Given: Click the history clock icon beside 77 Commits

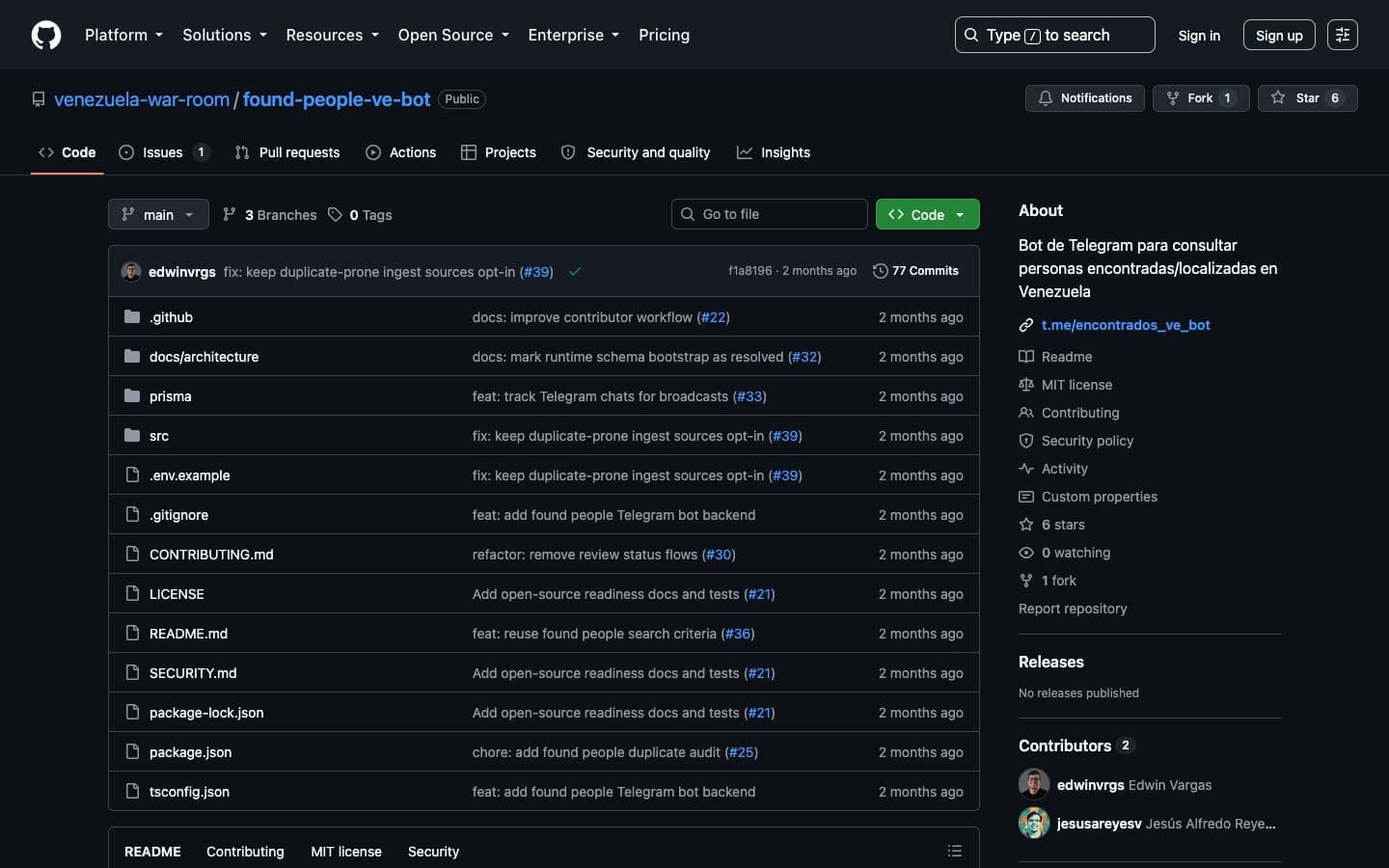Looking at the screenshot, I should [880, 271].
